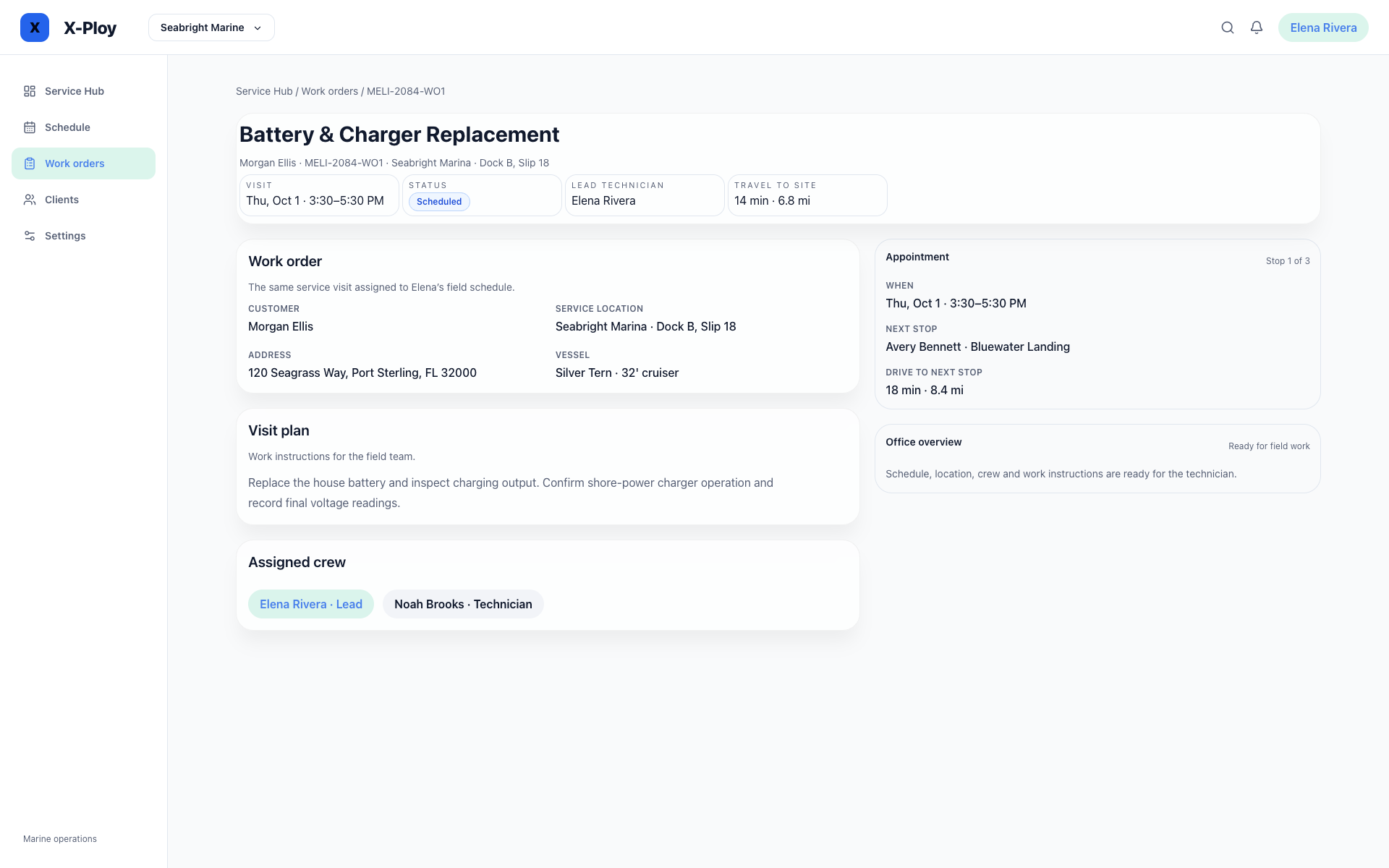The height and width of the screenshot is (868, 1389).
Task: Click Travel to site value 14 min · 6.8 mi
Action: 772,201
